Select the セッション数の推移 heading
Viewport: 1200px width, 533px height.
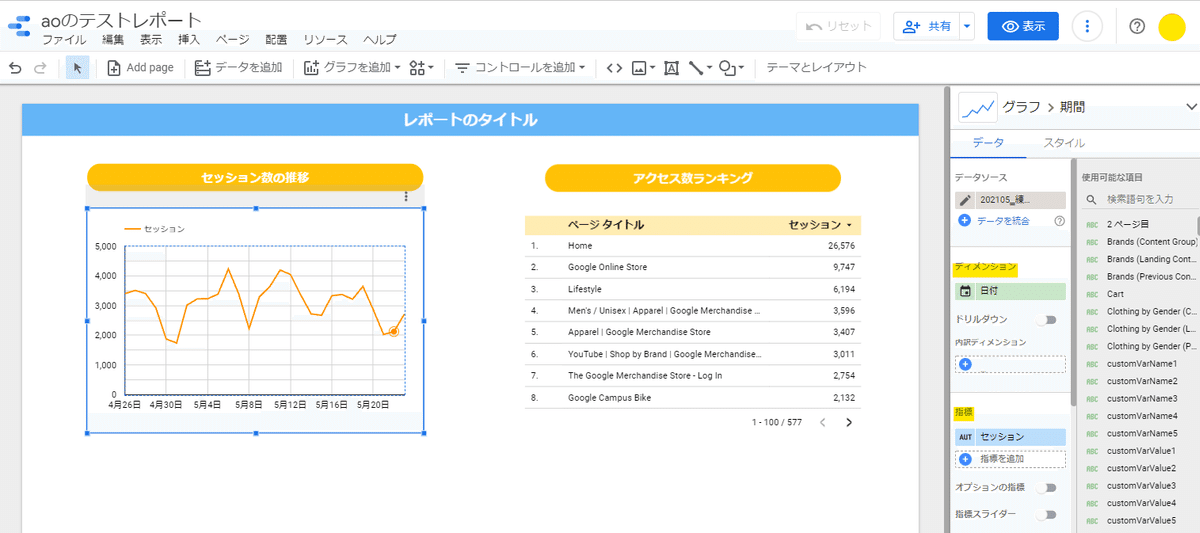[255, 177]
